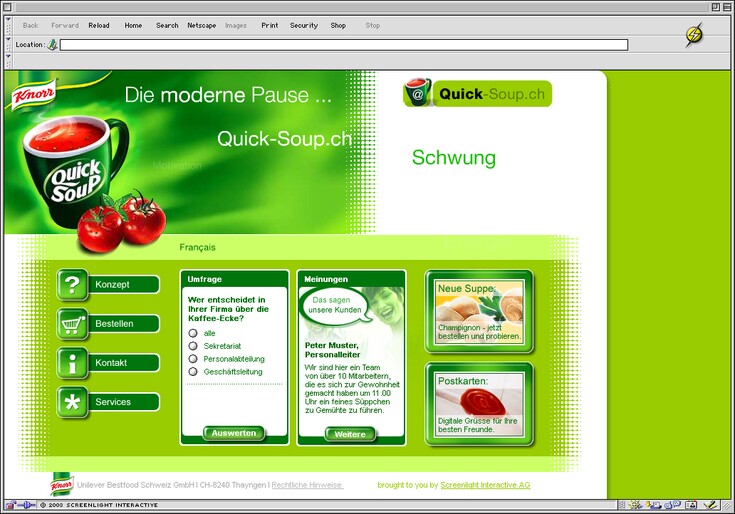Click the Back toolbar button
Screen dimensions: 735x514
[30, 25]
